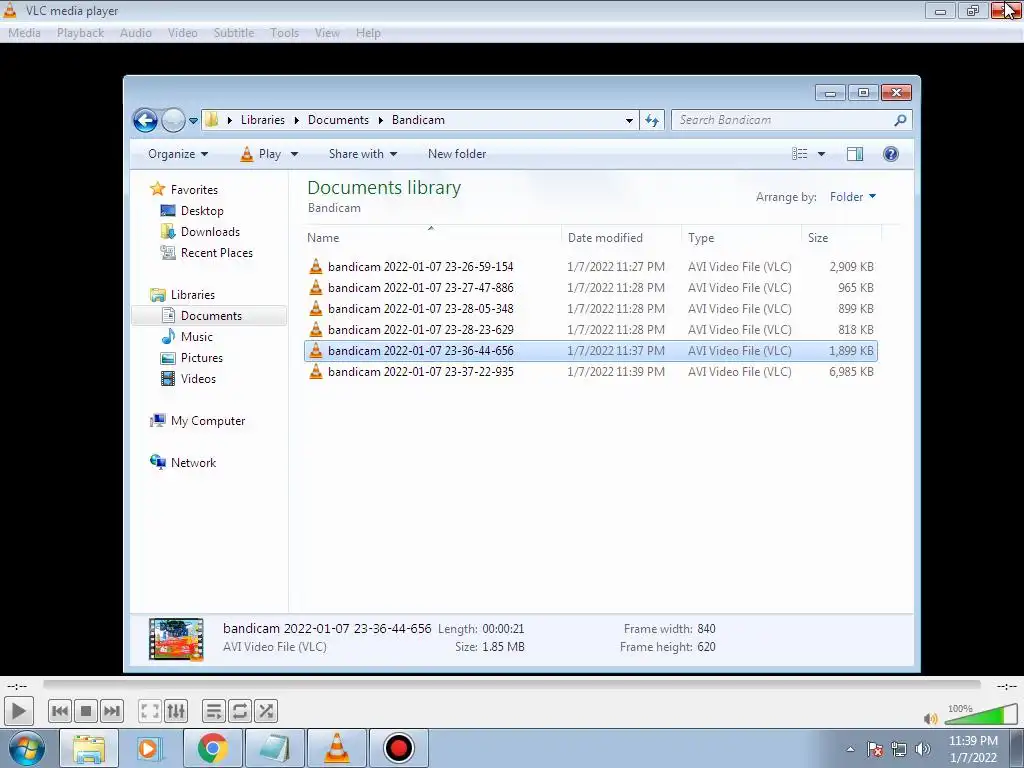Click the VLC Play button
This screenshot has height=768, width=1024.
click(x=18, y=711)
